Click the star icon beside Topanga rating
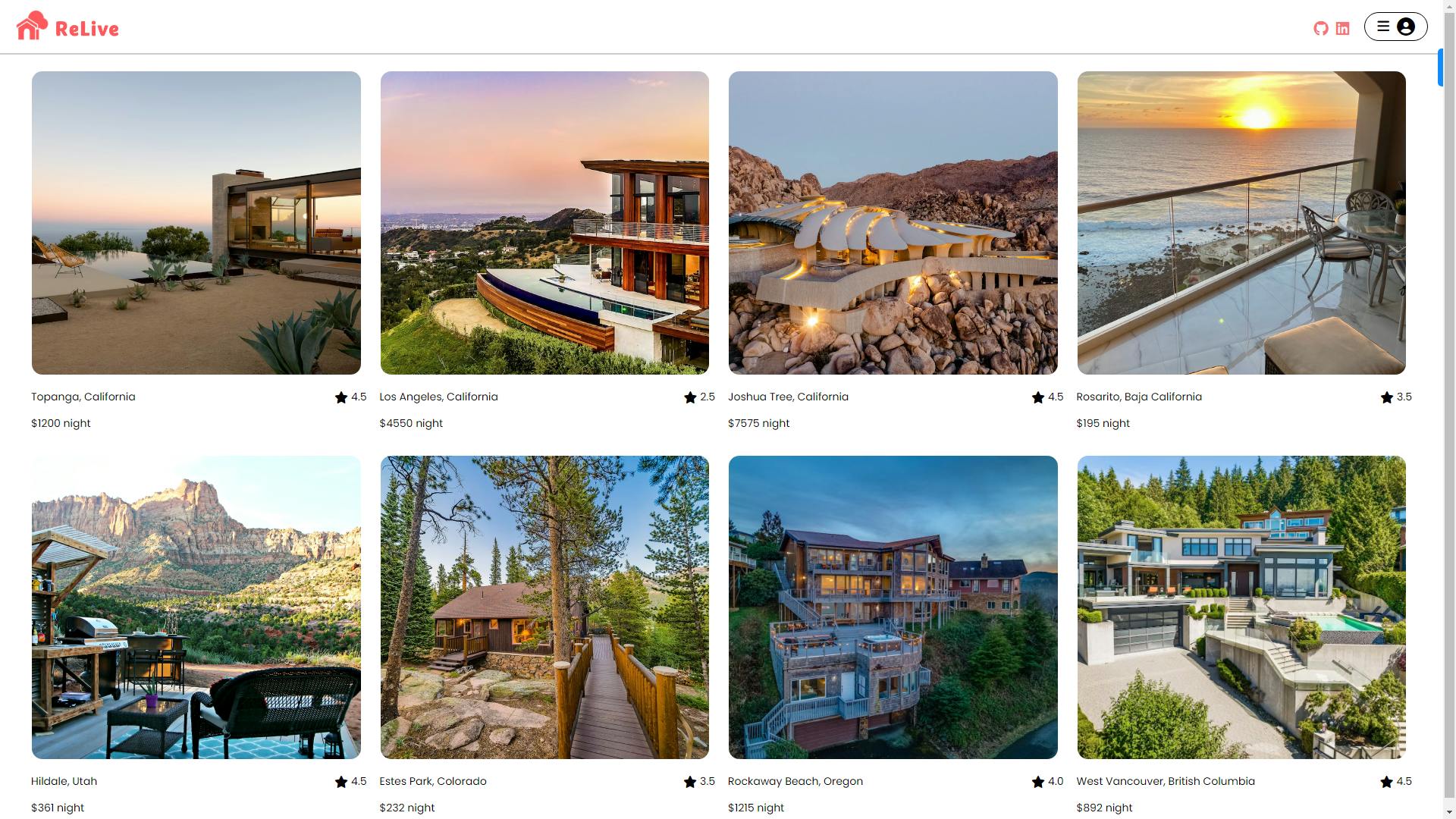The image size is (1456, 819). [x=341, y=397]
